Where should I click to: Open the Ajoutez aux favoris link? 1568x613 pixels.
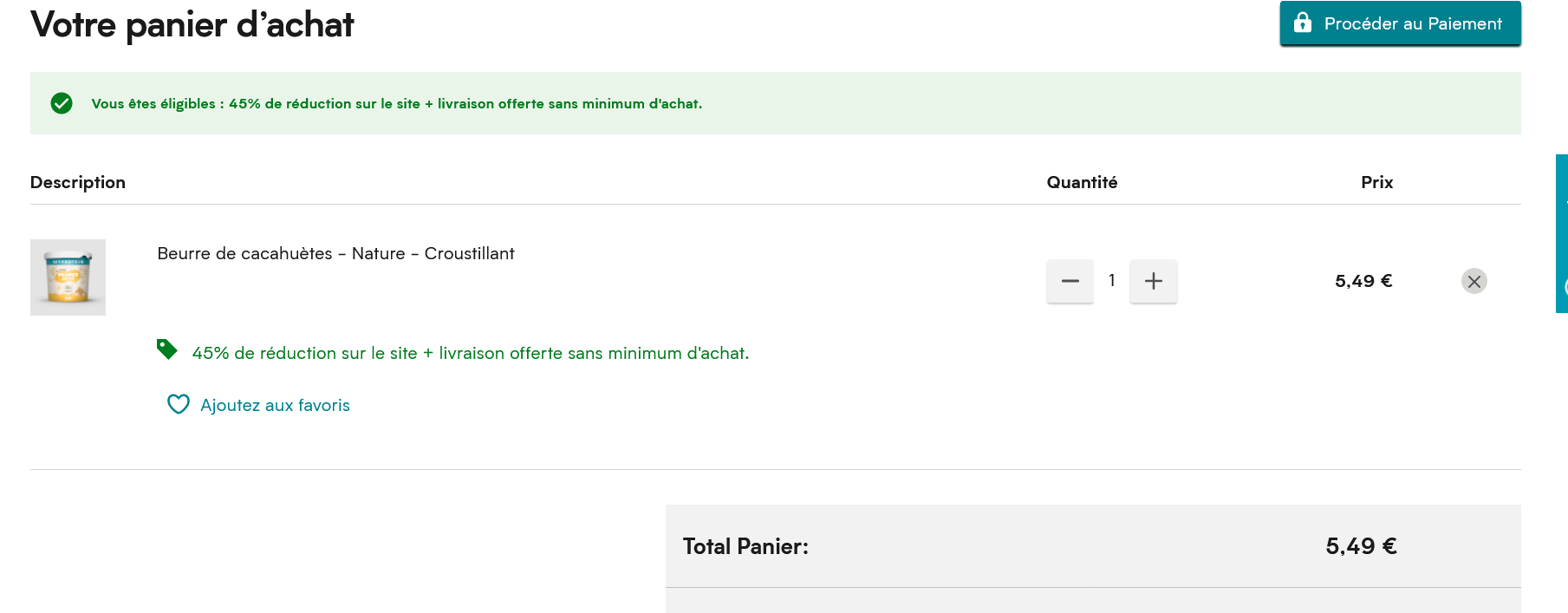click(274, 405)
